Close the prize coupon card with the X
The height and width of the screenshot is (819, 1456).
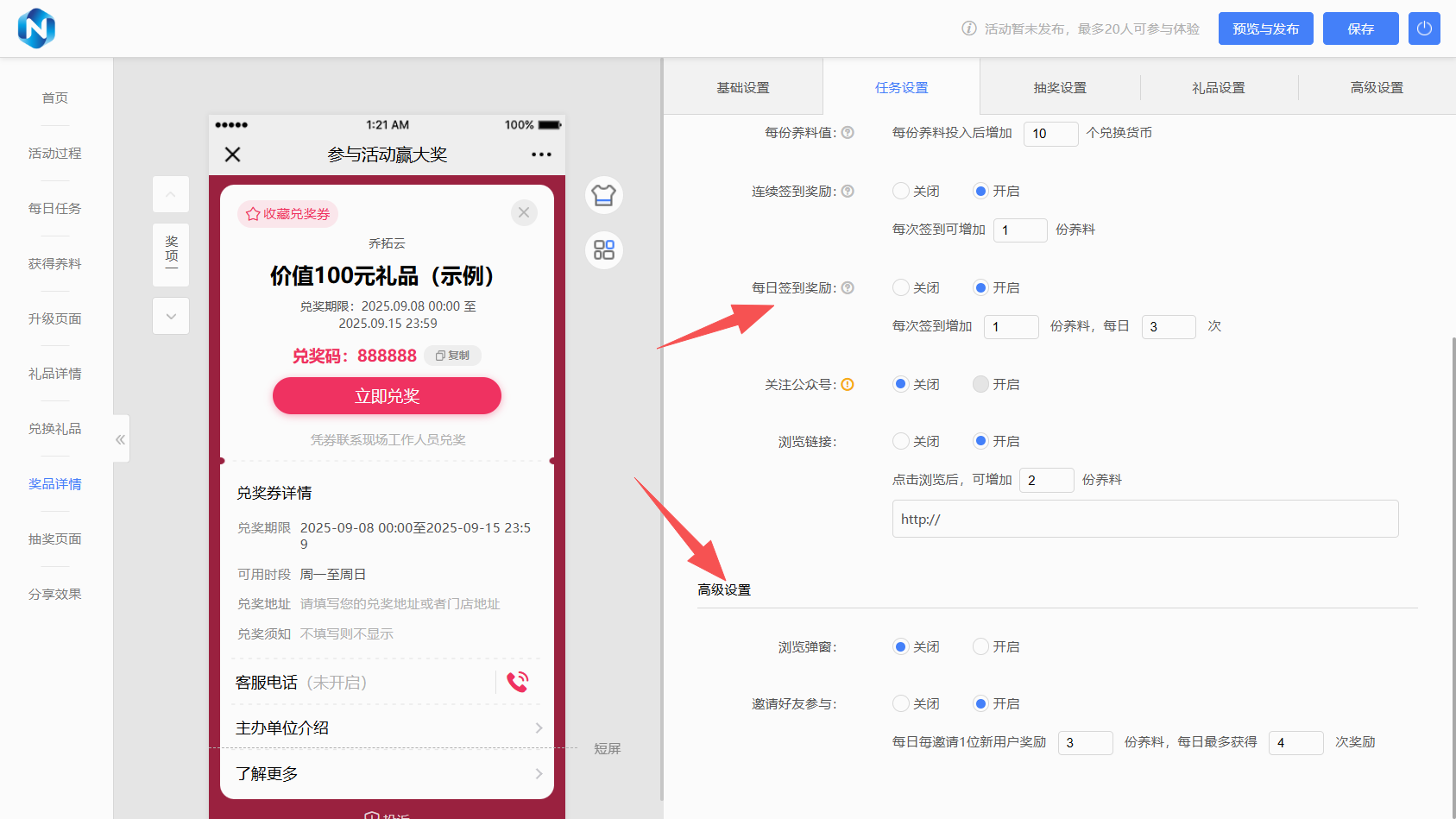[x=524, y=212]
